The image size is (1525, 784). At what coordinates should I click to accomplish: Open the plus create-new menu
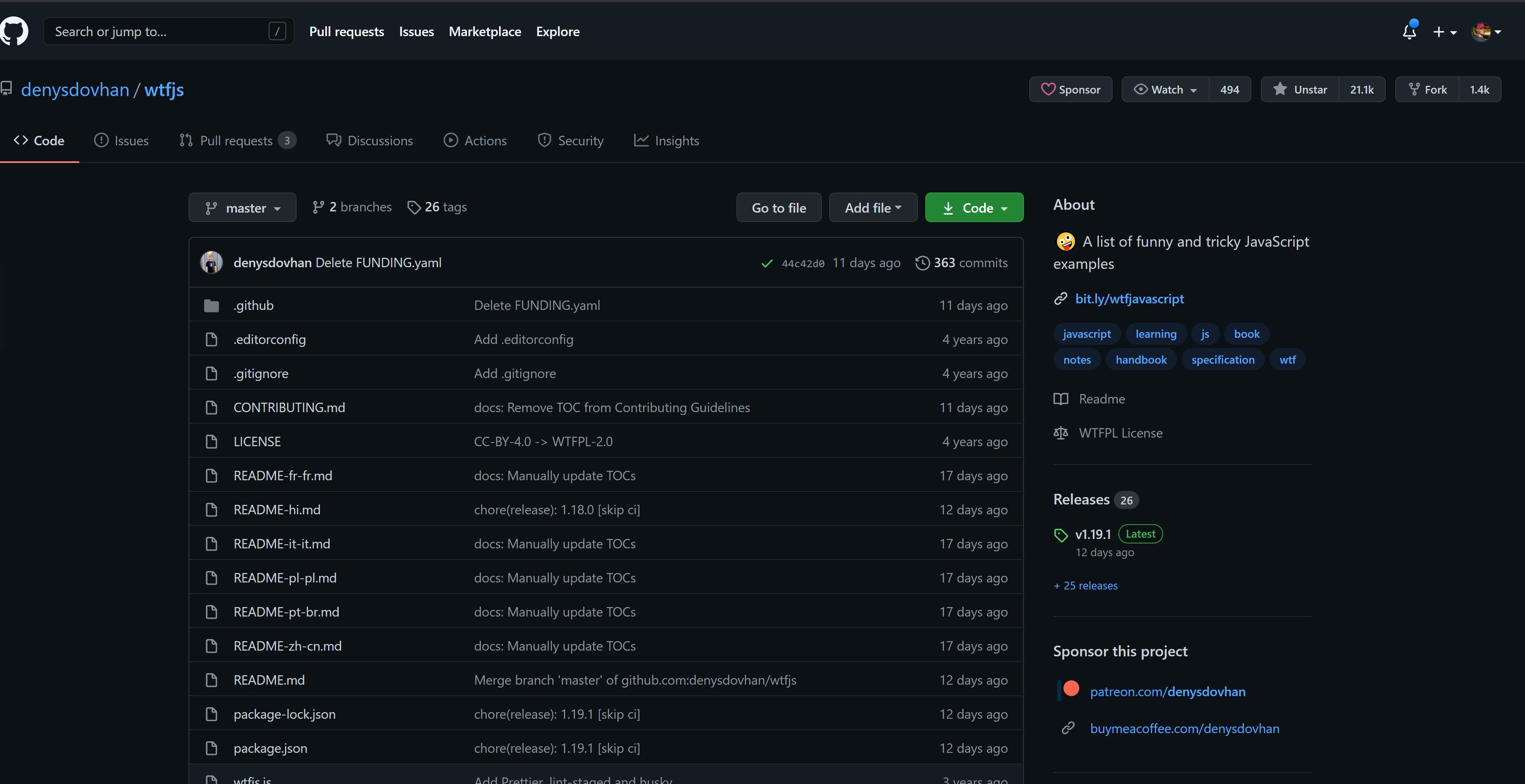coord(1444,32)
